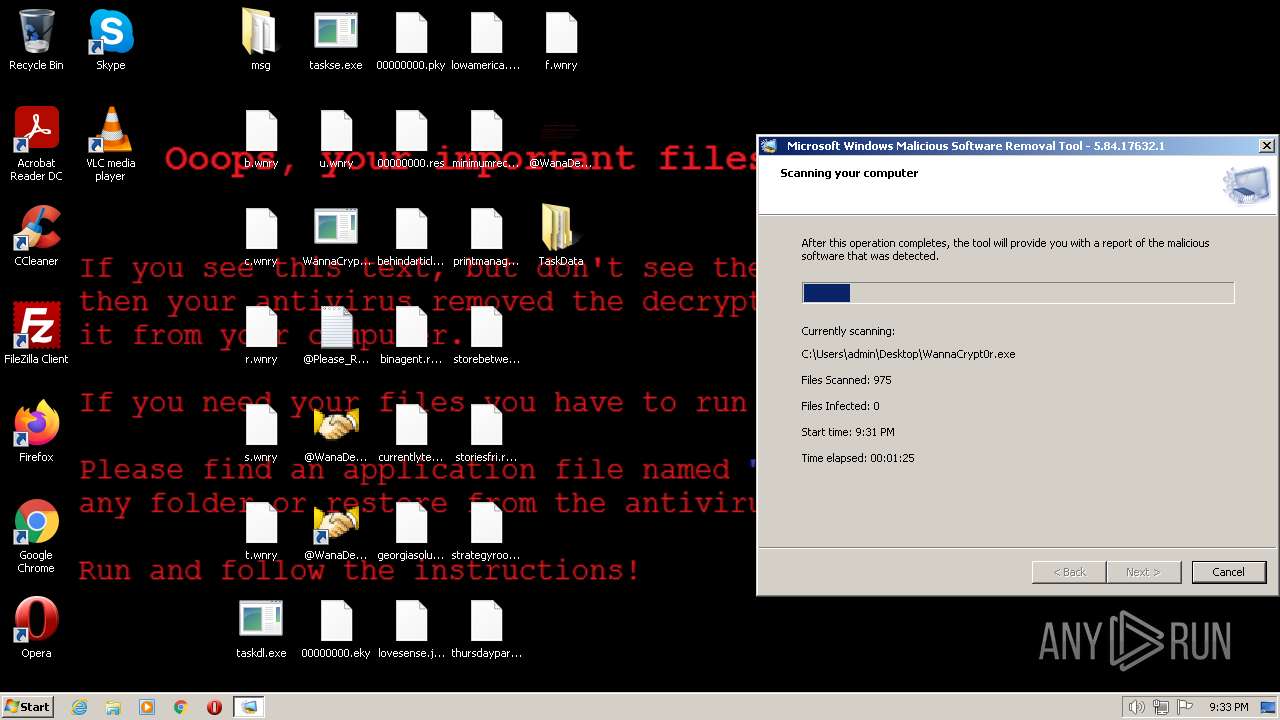The height and width of the screenshot is (720, 1280).
Task: Select the b.wnry file
Action: [261, 138]
